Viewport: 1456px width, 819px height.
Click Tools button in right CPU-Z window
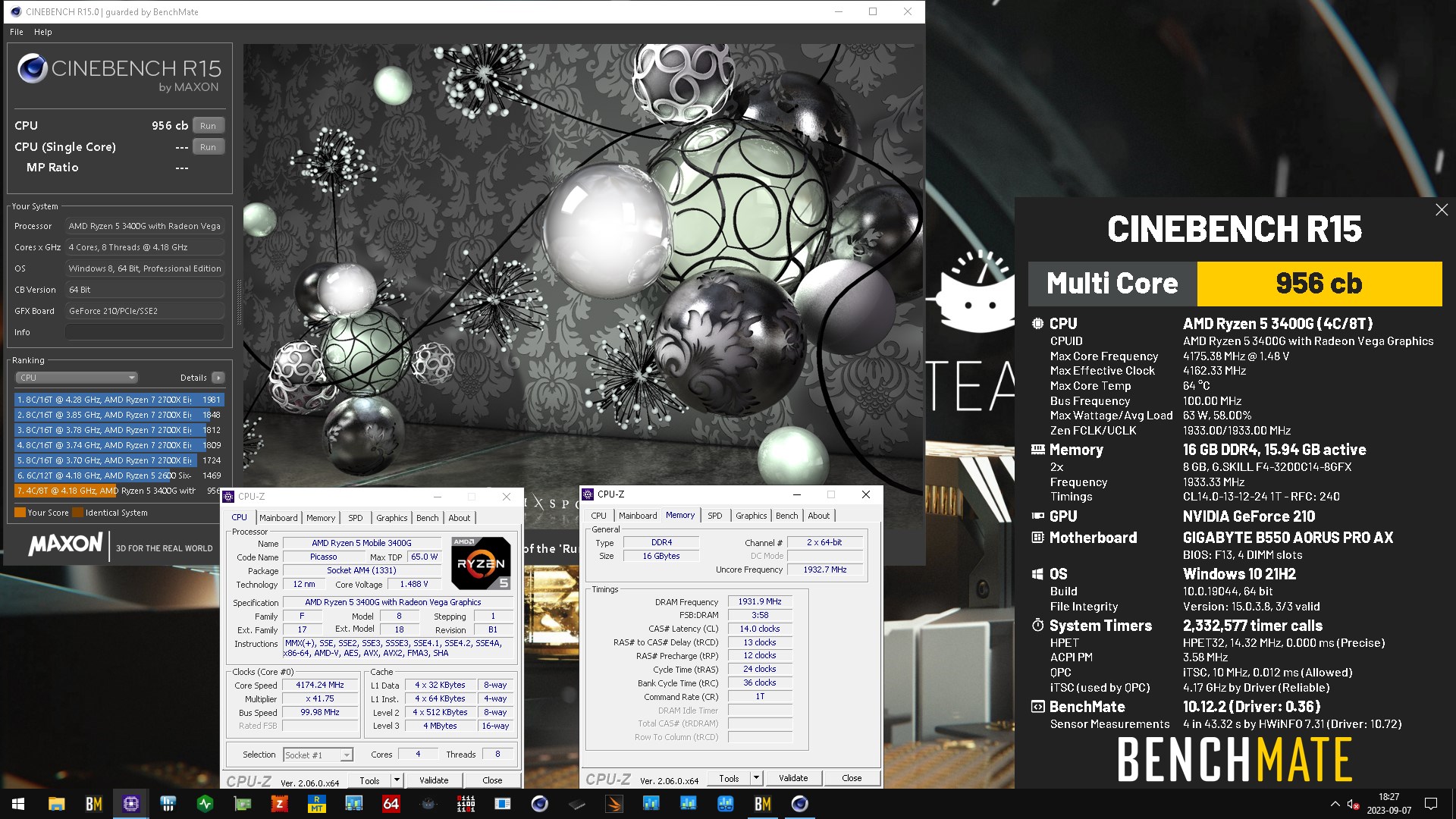(729, 778)
